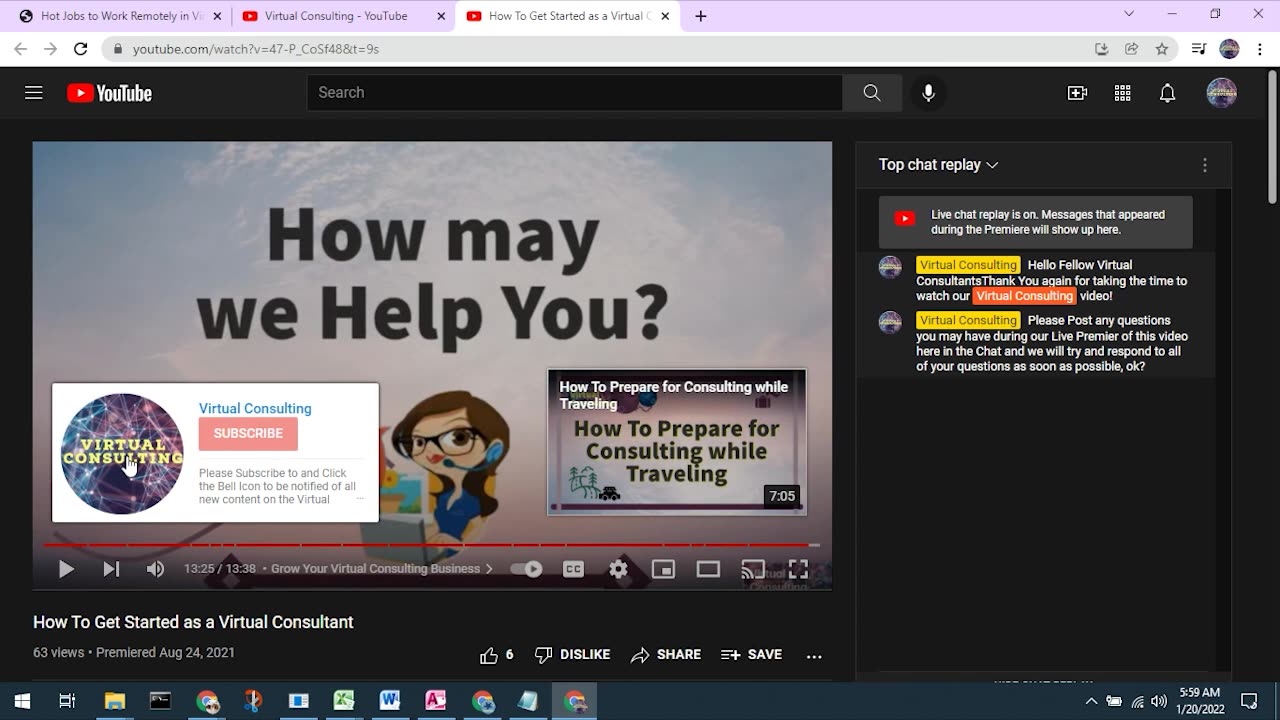Enable theater mode
The height and width of the screenshot is (720, 1280).
(708, 569)
